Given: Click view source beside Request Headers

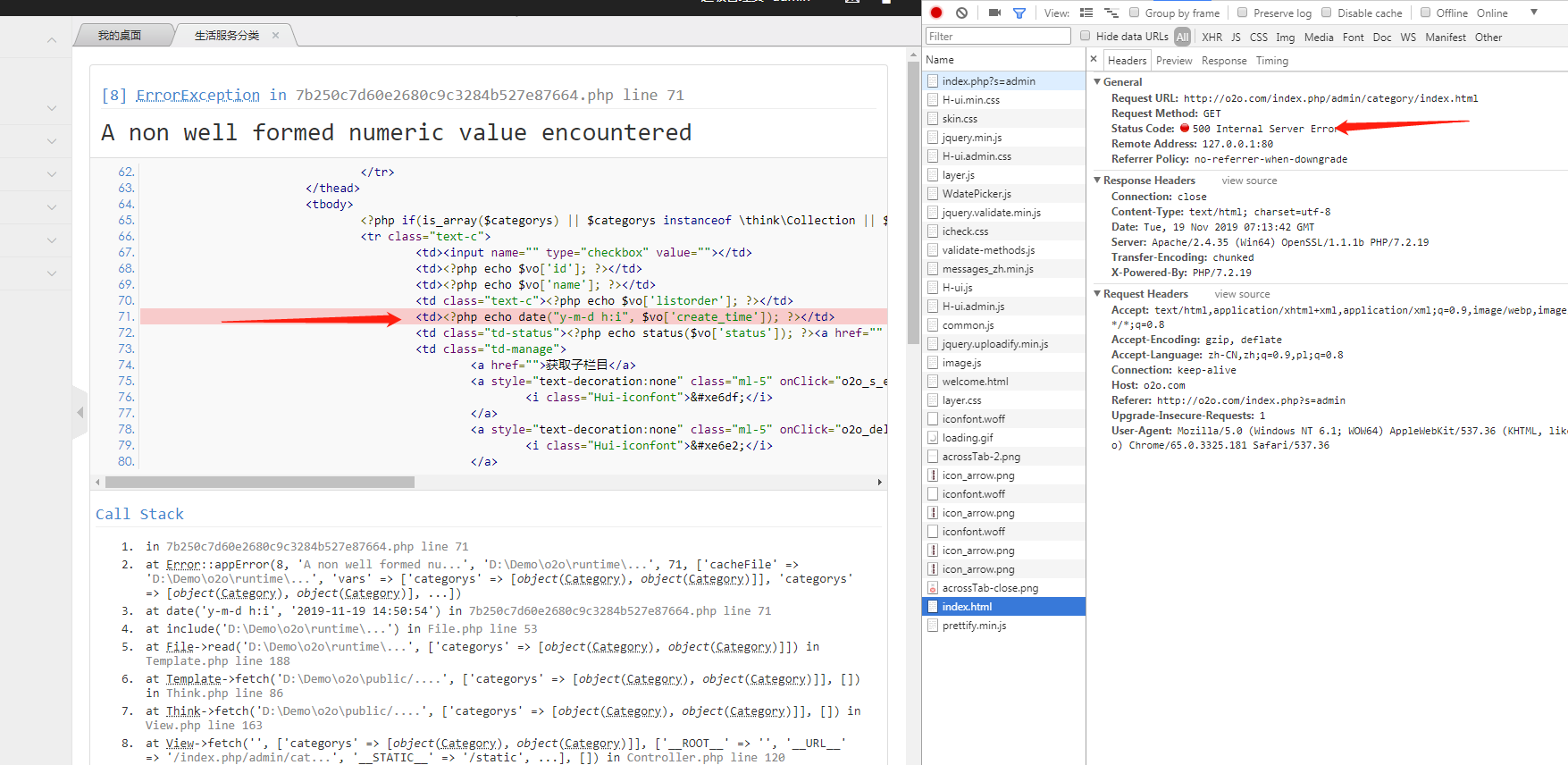Looking at the screenshot, I should [x=1241, y=294].
